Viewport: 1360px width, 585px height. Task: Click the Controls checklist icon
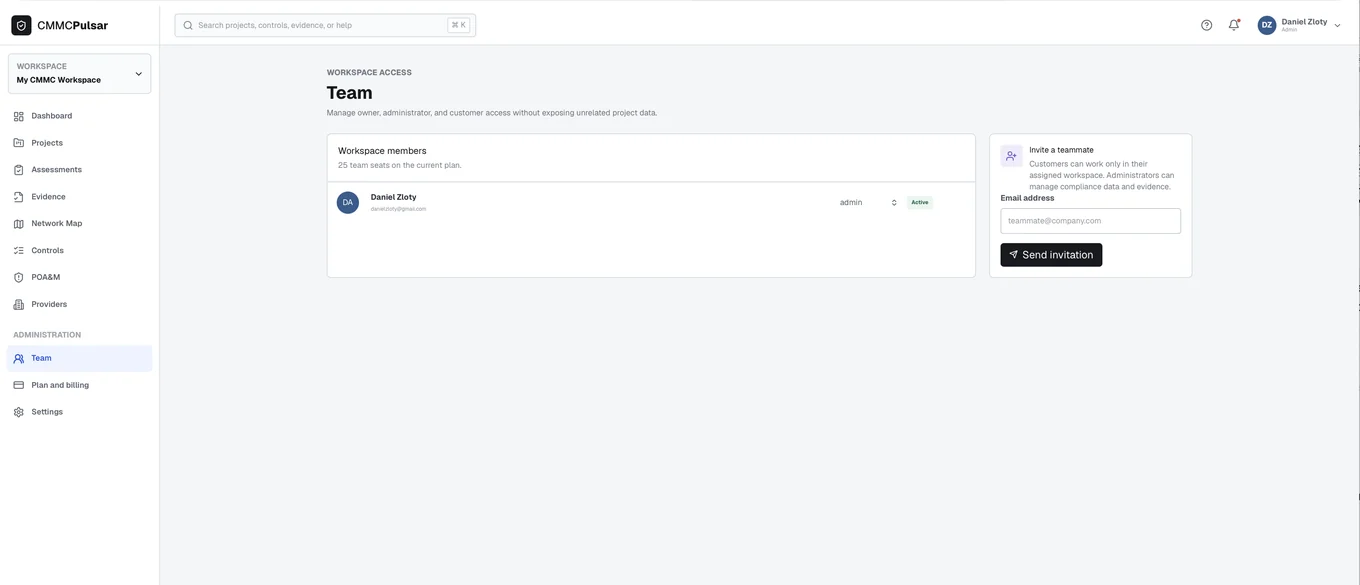18,251
